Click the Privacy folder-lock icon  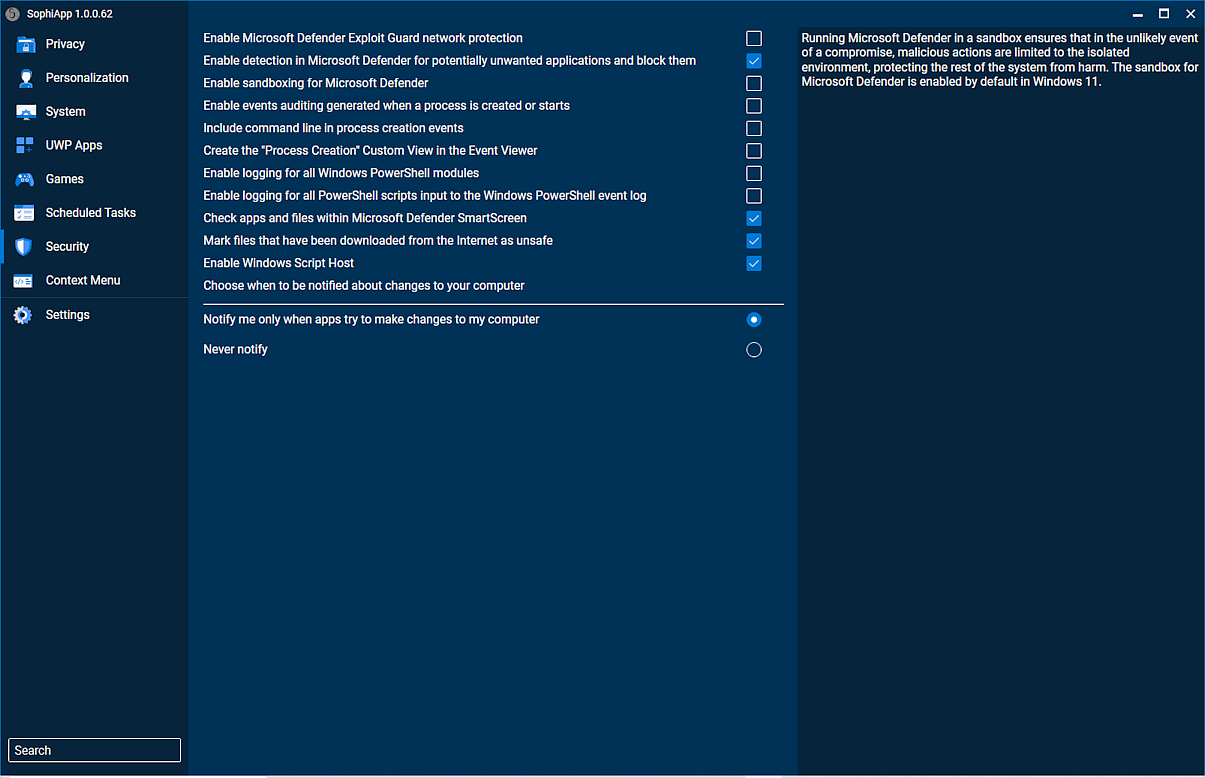(25, 44)
